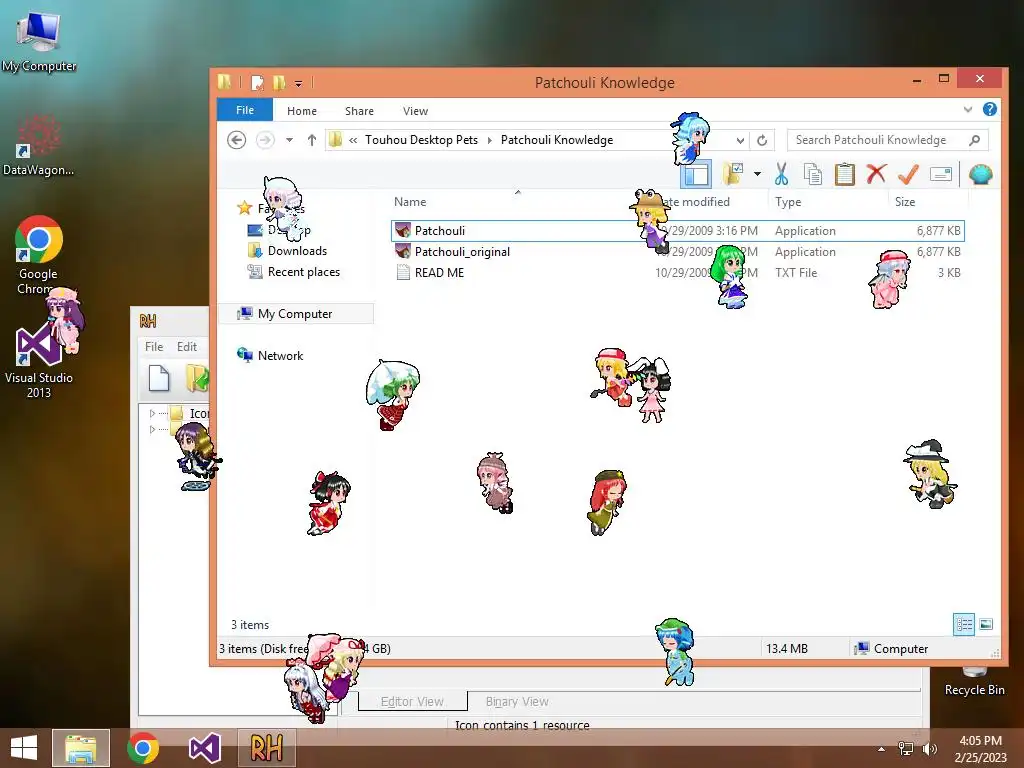Screen dimensions: 1024x768
Task: Switch to Large icons view button
Action: 986,624
